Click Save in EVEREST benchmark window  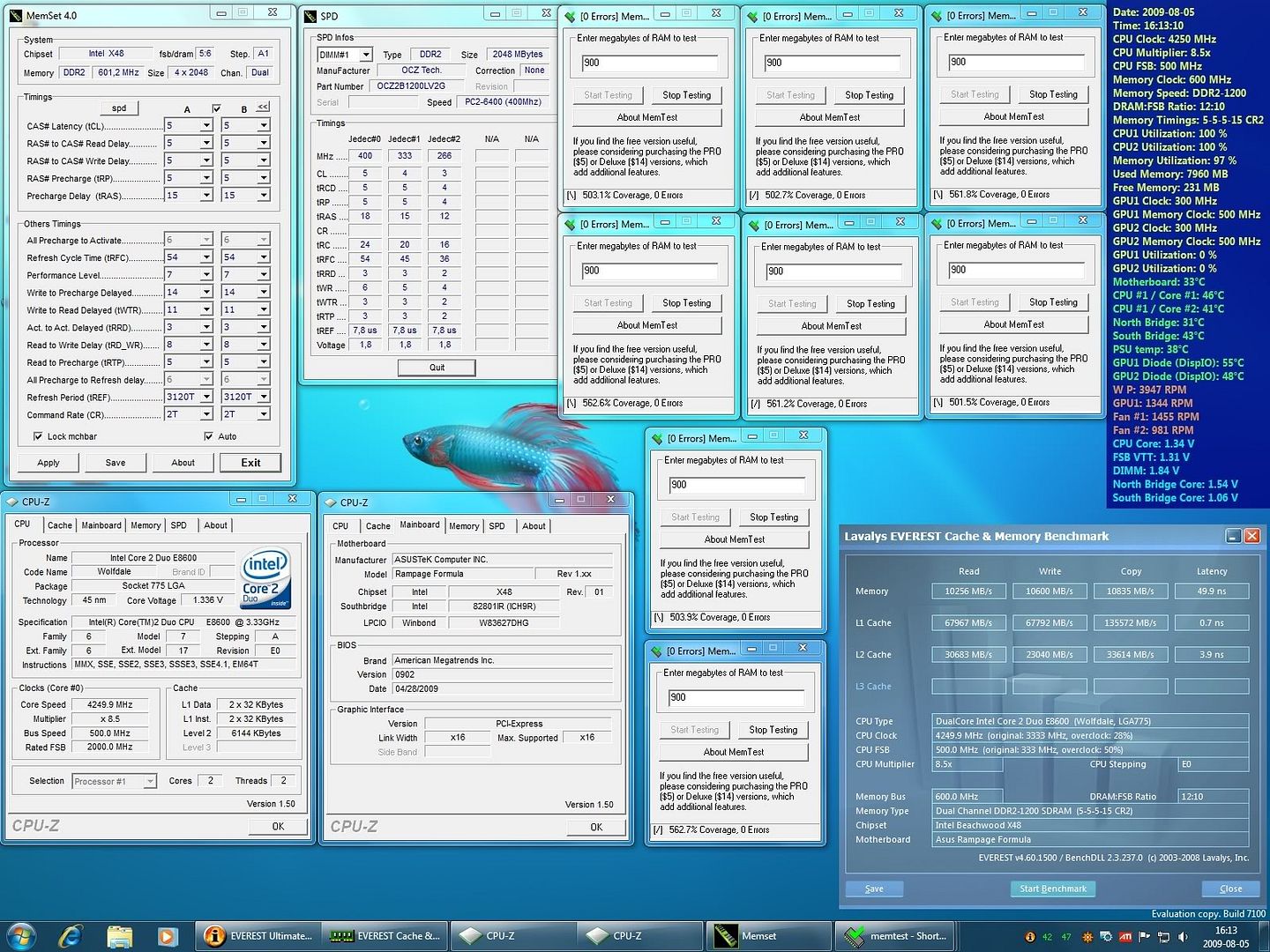pyautogui.click(x=874, y=889)
